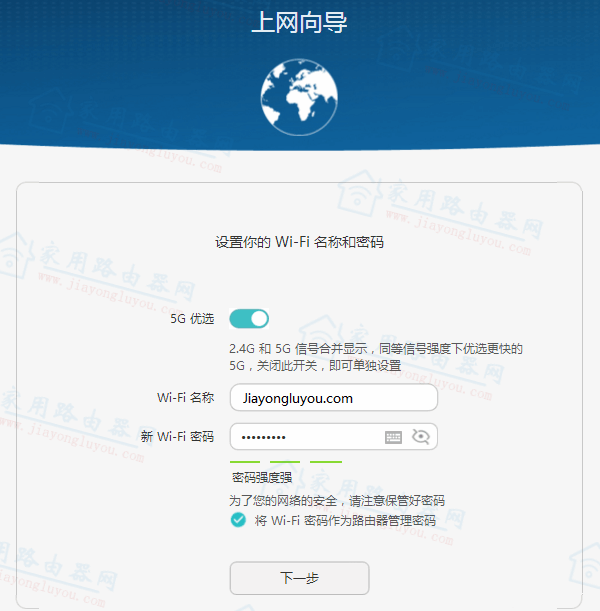Screen dimensions: 600x611
Task: Open the virtual keyboard in the password field
Action: (x=394, y=437)
